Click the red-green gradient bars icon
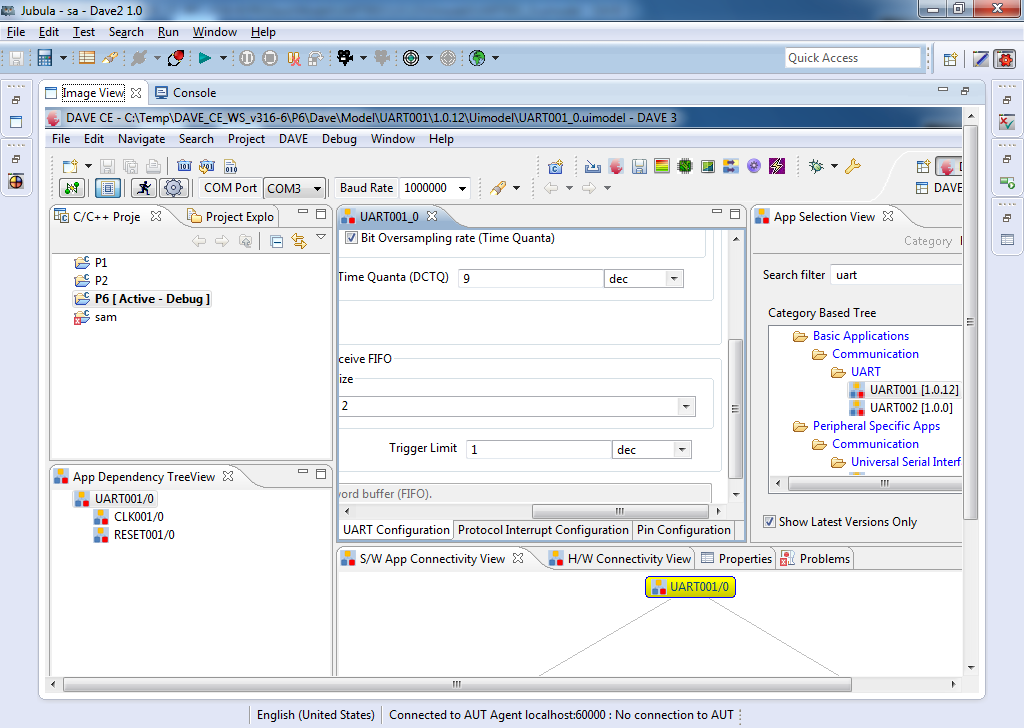 tap(662, 166)
